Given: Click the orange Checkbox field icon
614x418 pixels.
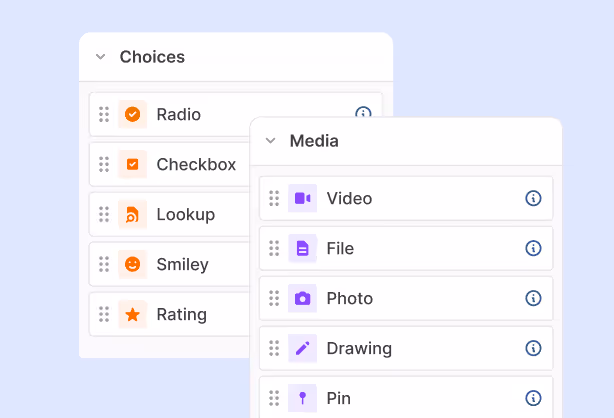Looking at the screenshot, I should 132,164.
